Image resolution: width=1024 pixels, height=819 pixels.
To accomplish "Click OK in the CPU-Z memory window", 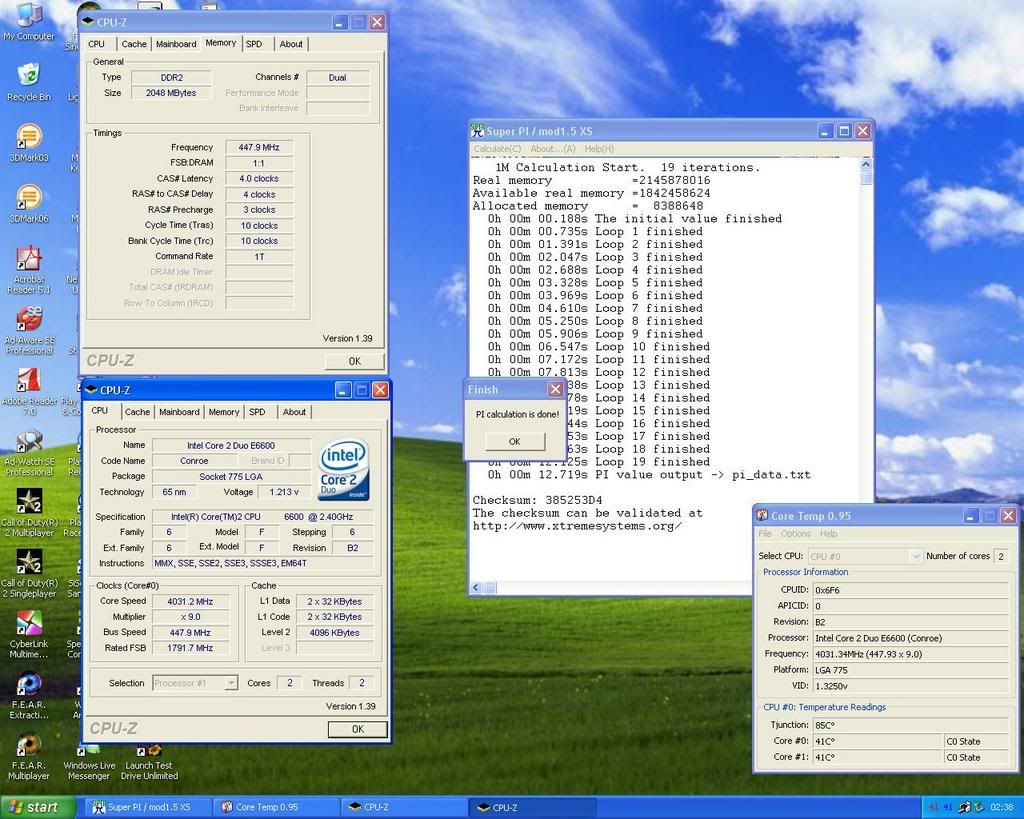I will click(355, 361).
